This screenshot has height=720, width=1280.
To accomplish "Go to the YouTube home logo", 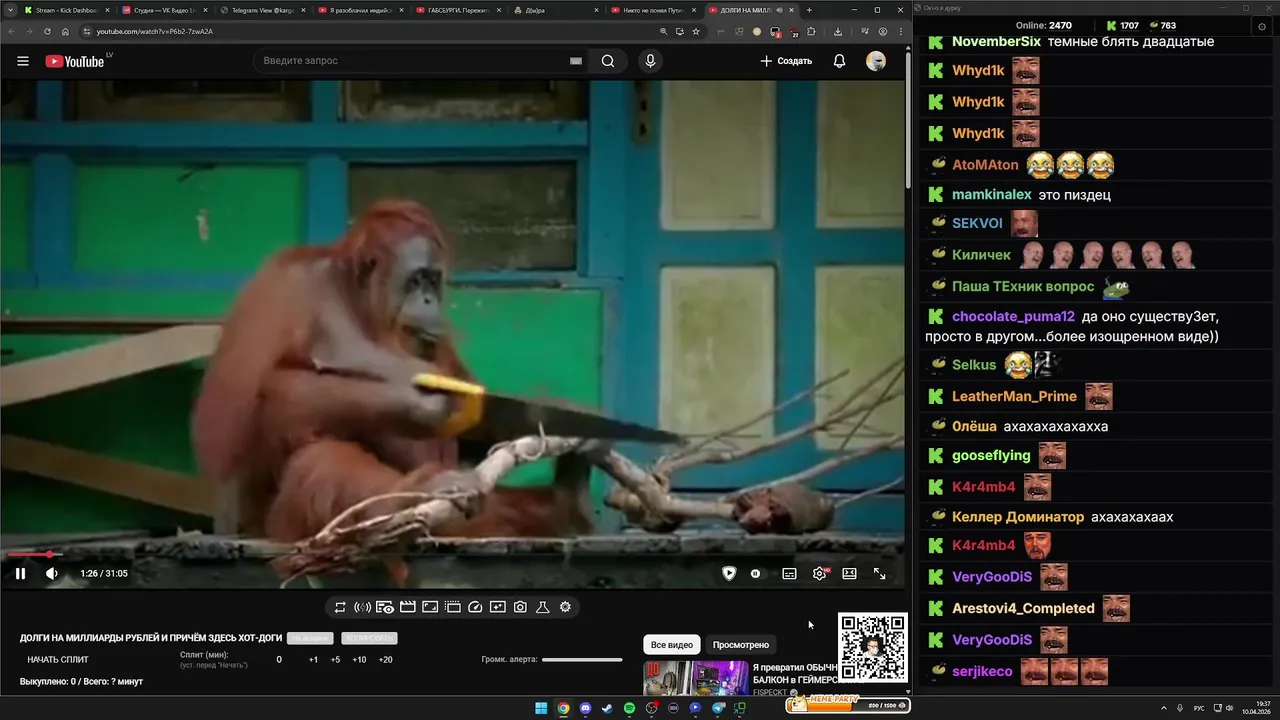I will click(75, 61).
